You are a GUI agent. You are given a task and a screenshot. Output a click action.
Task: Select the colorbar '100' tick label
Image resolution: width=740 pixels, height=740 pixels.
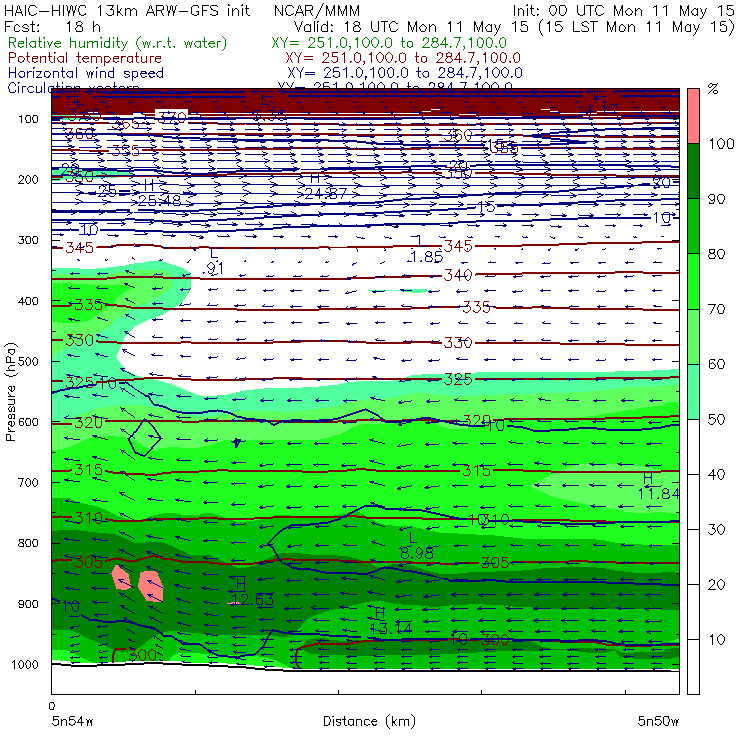pos(721,143)
